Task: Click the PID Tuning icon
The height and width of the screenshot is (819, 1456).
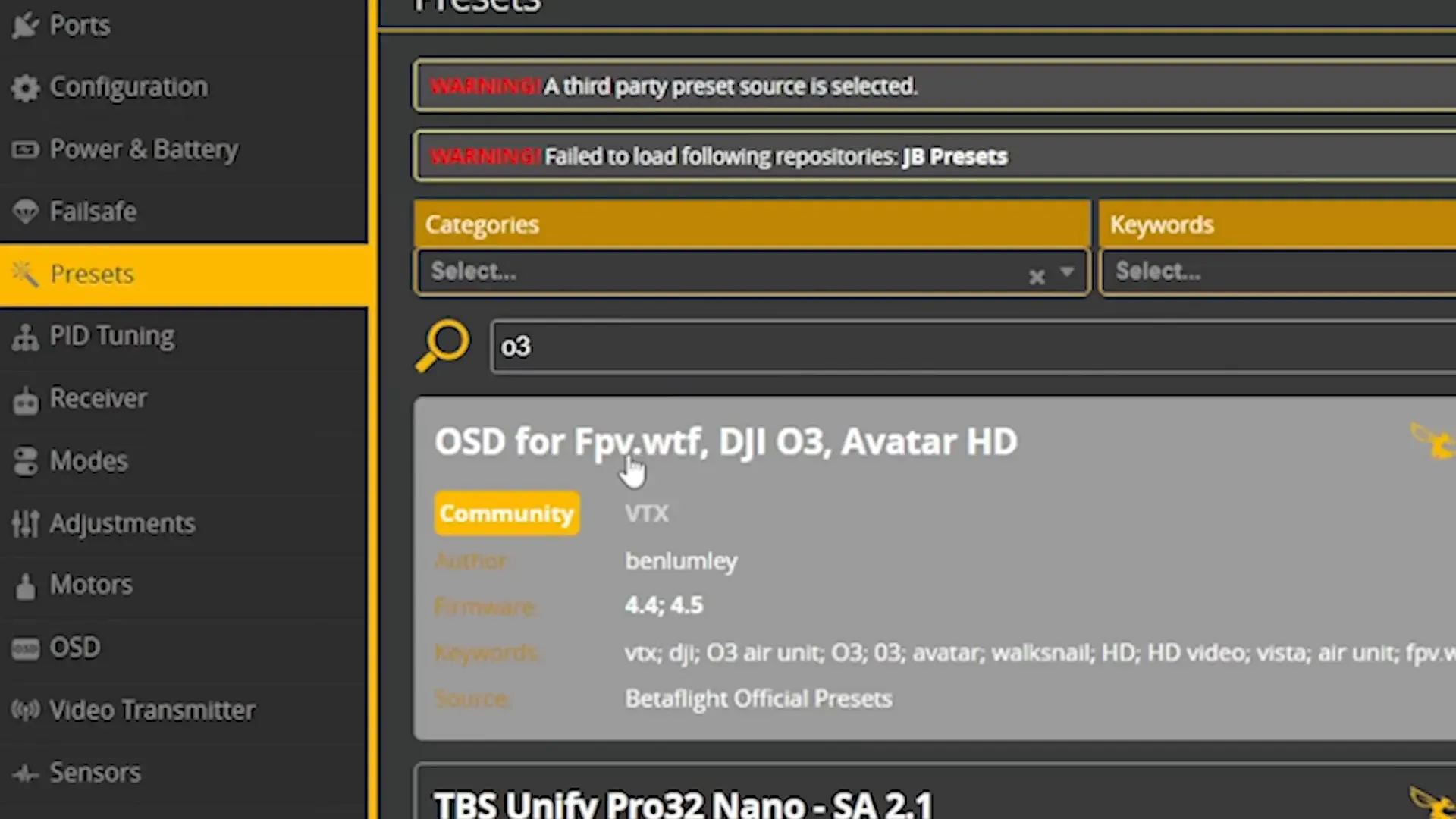Action: click(x=25, y=337)
